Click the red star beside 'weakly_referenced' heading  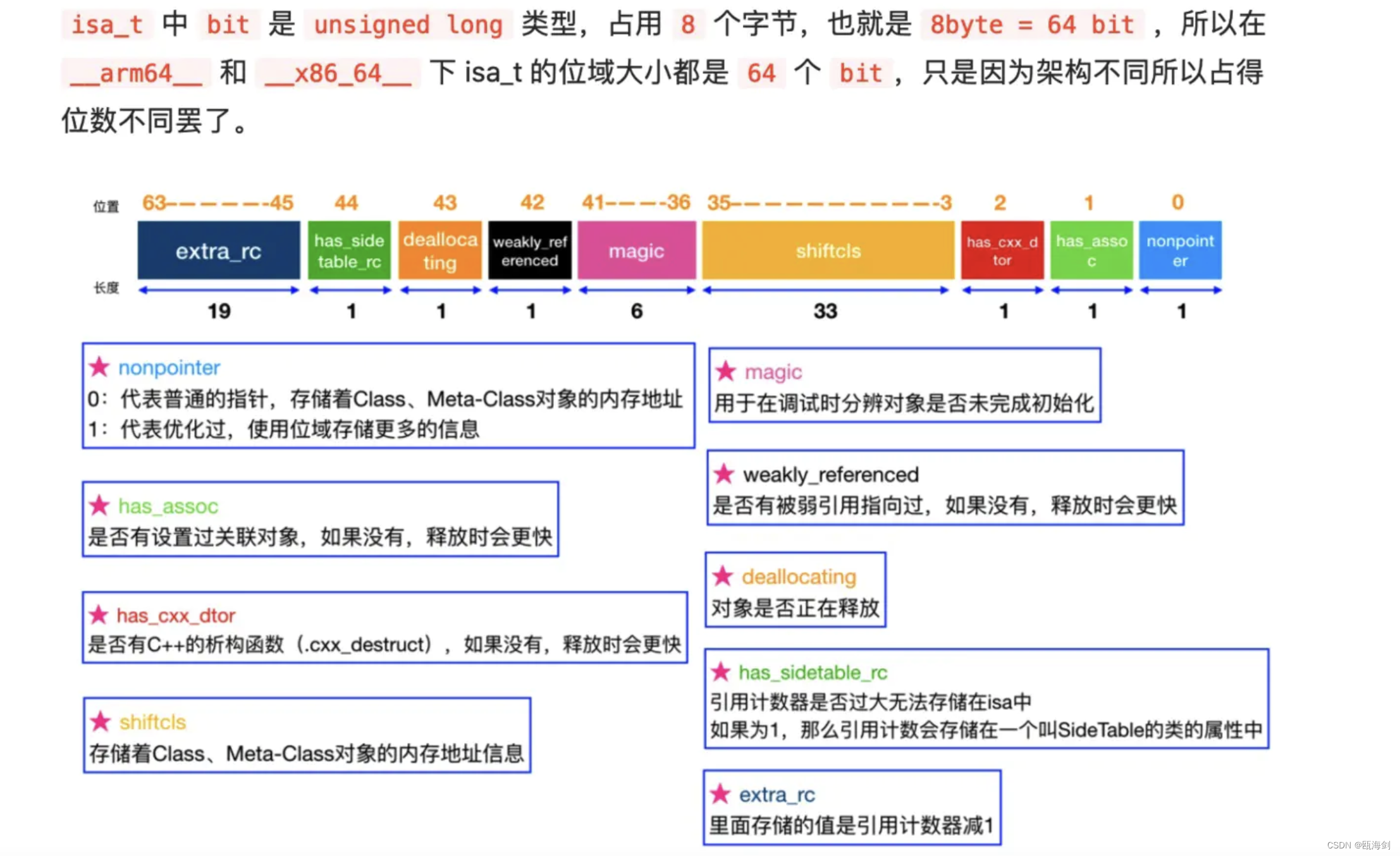(x=724, y=474)
